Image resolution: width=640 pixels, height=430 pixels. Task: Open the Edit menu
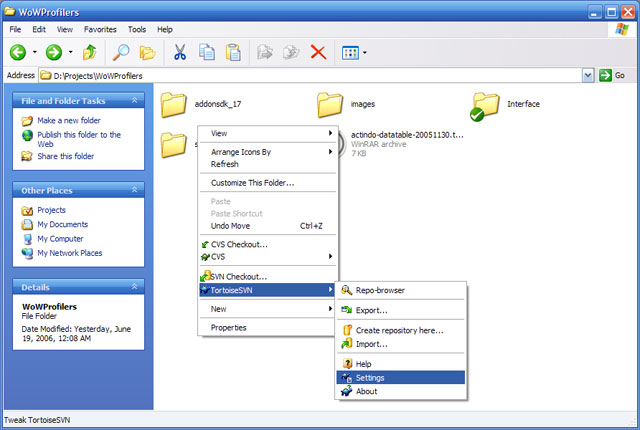39,29
